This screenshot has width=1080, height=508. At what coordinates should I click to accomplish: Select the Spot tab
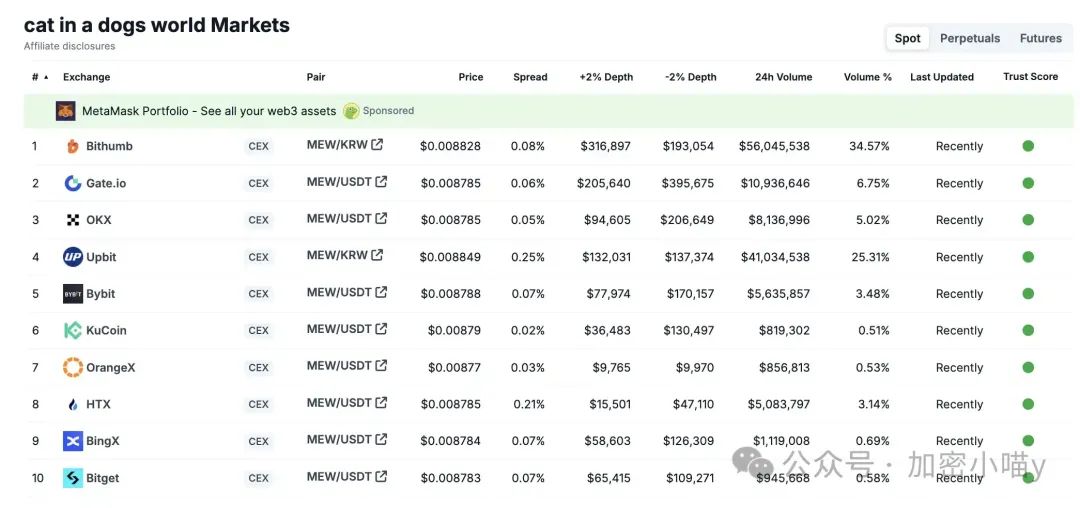[x=907, y=38]
